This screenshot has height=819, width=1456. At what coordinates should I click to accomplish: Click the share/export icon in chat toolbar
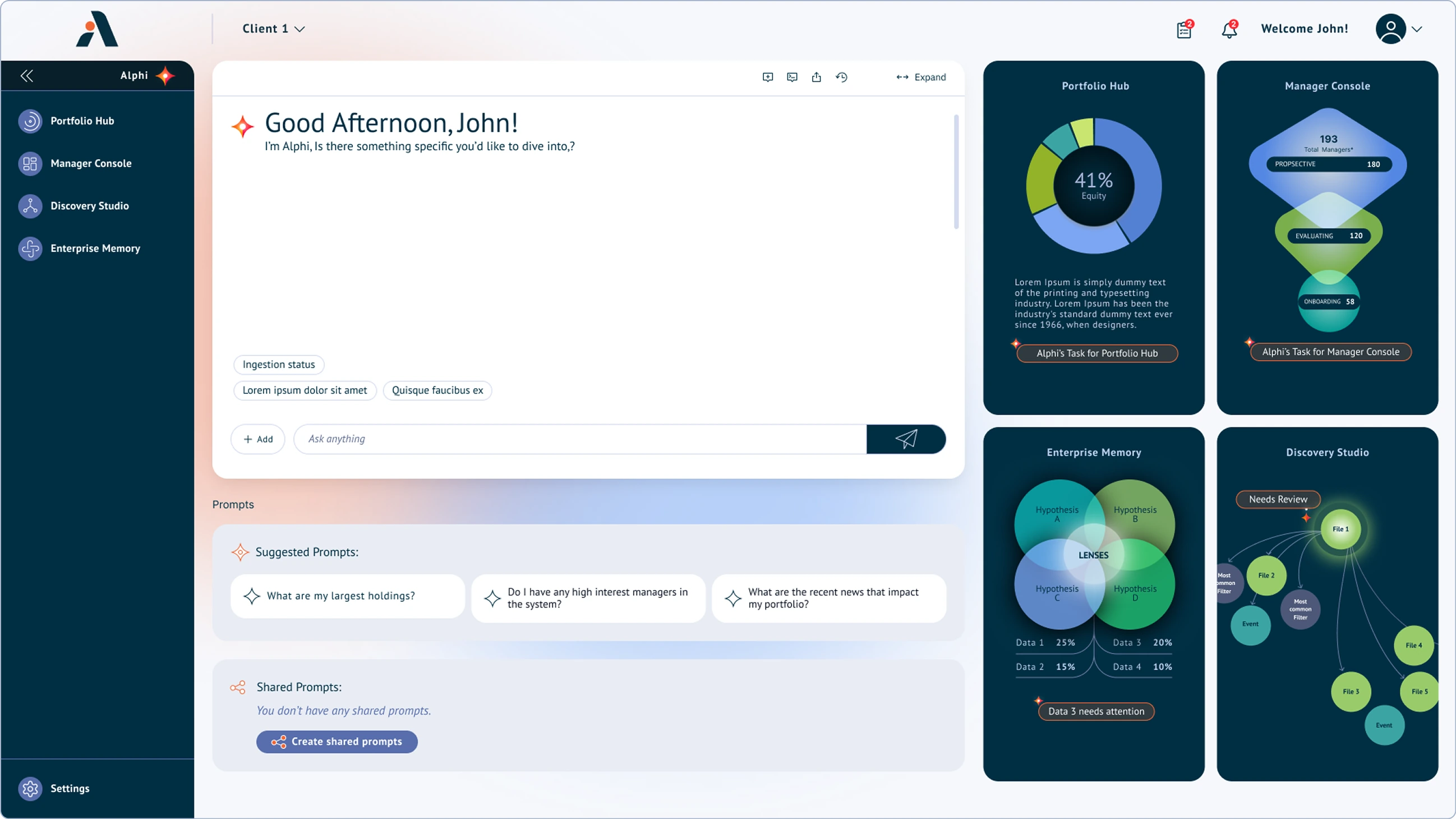point(816,77)
